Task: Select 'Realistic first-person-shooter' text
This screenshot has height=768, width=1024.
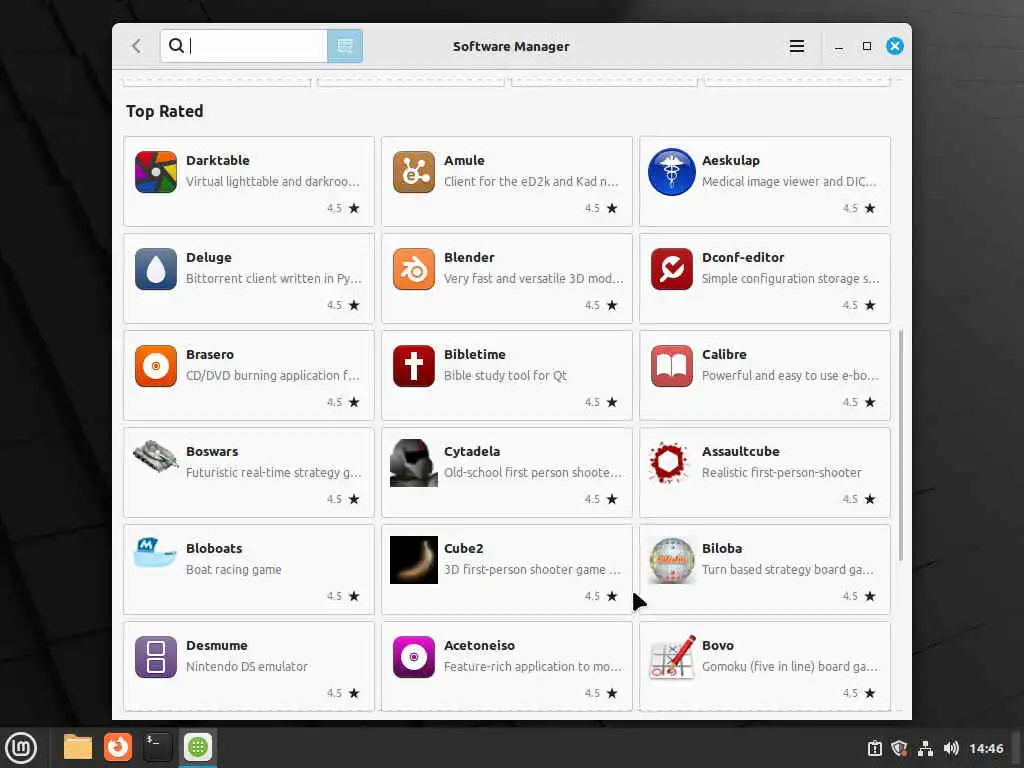Action: (x=782, y=473)
